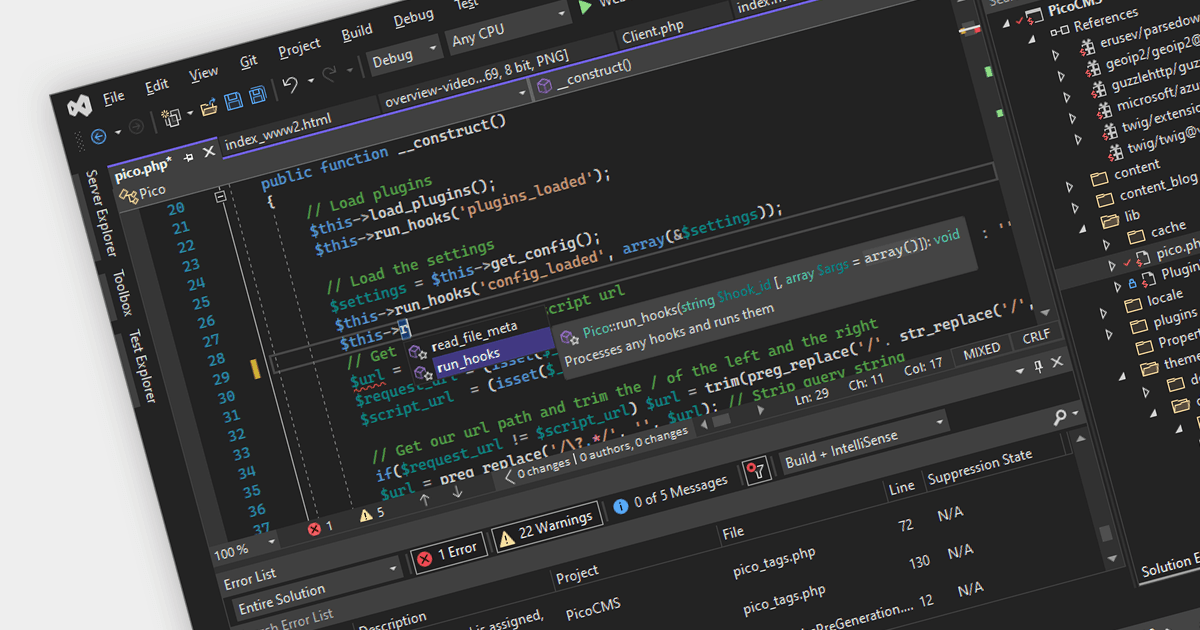
Task: Open the Debug menu
Action: [x=413, y=18]
